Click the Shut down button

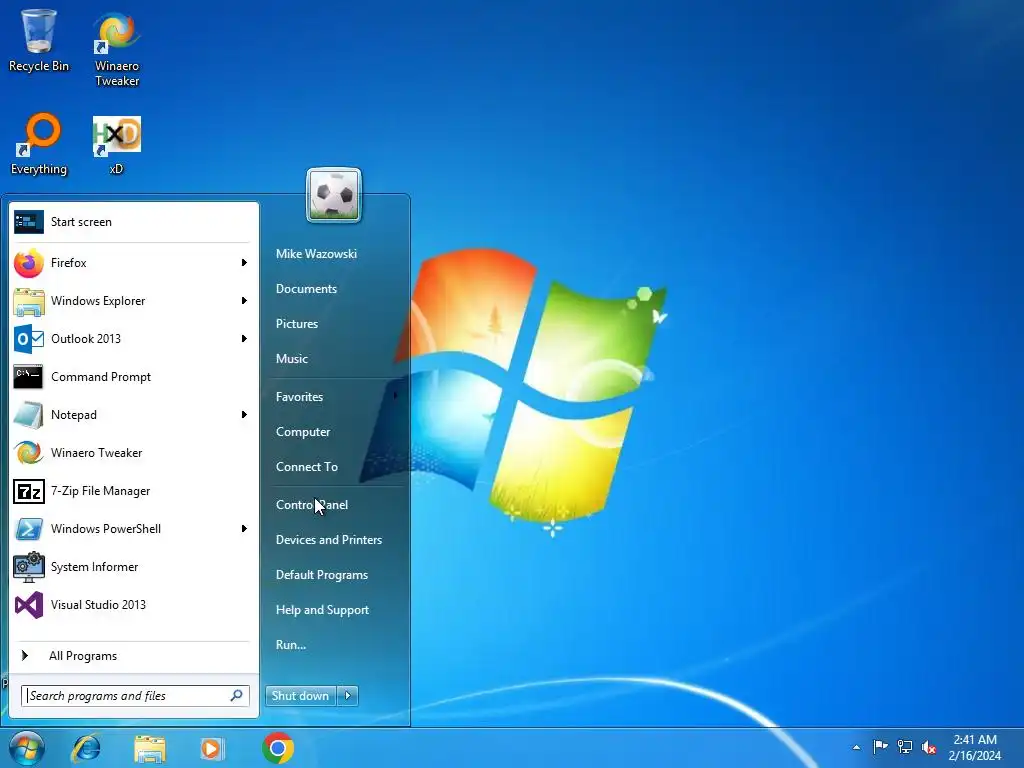pos(300,696)
